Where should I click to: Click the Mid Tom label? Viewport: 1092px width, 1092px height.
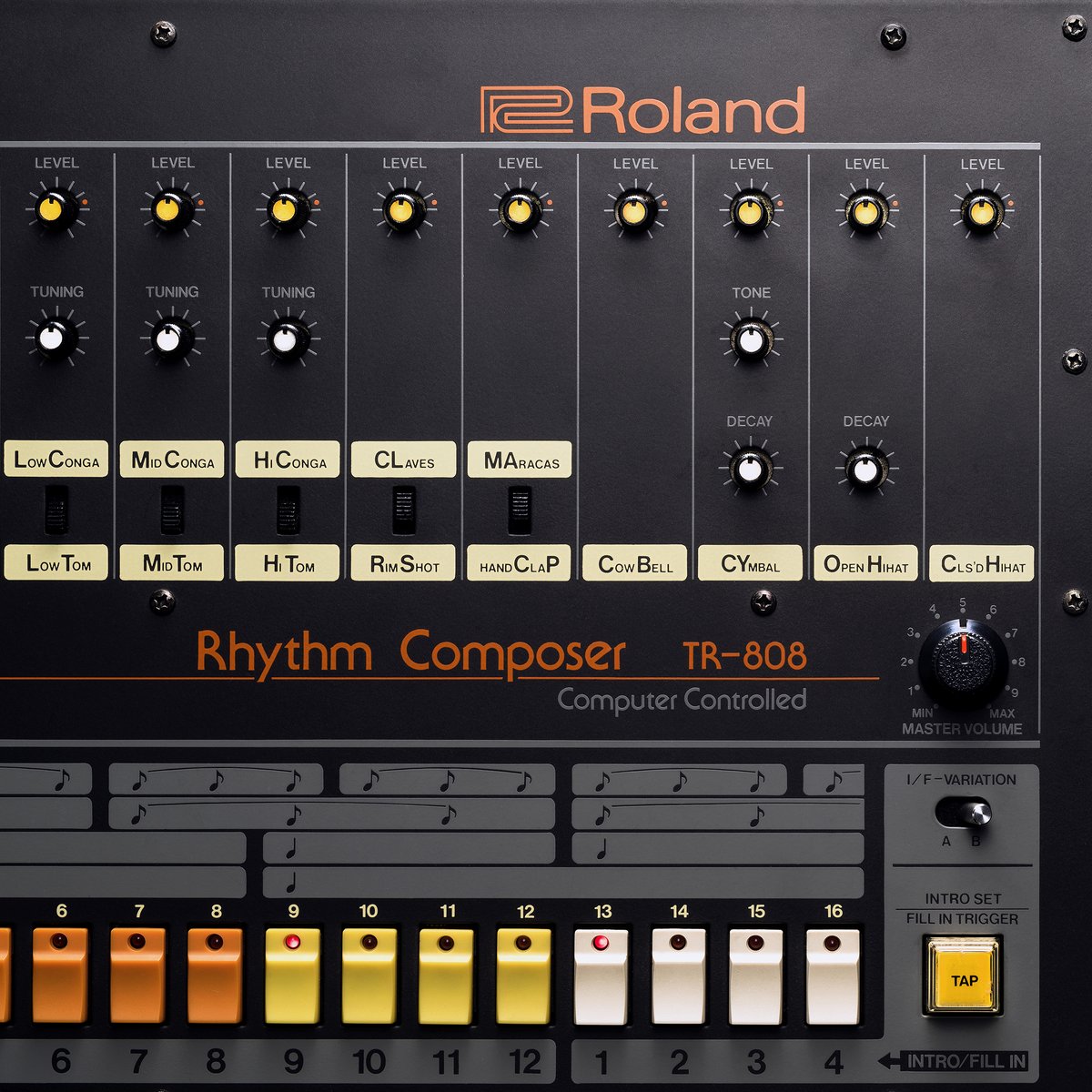click(x=172, y=563)
